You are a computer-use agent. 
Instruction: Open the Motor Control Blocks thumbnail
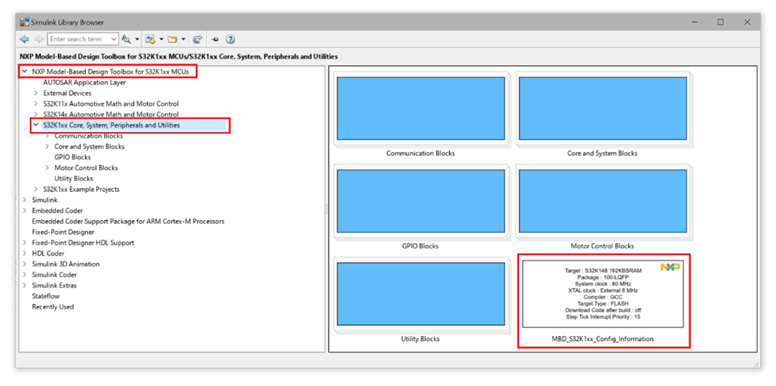coord(603,201)
